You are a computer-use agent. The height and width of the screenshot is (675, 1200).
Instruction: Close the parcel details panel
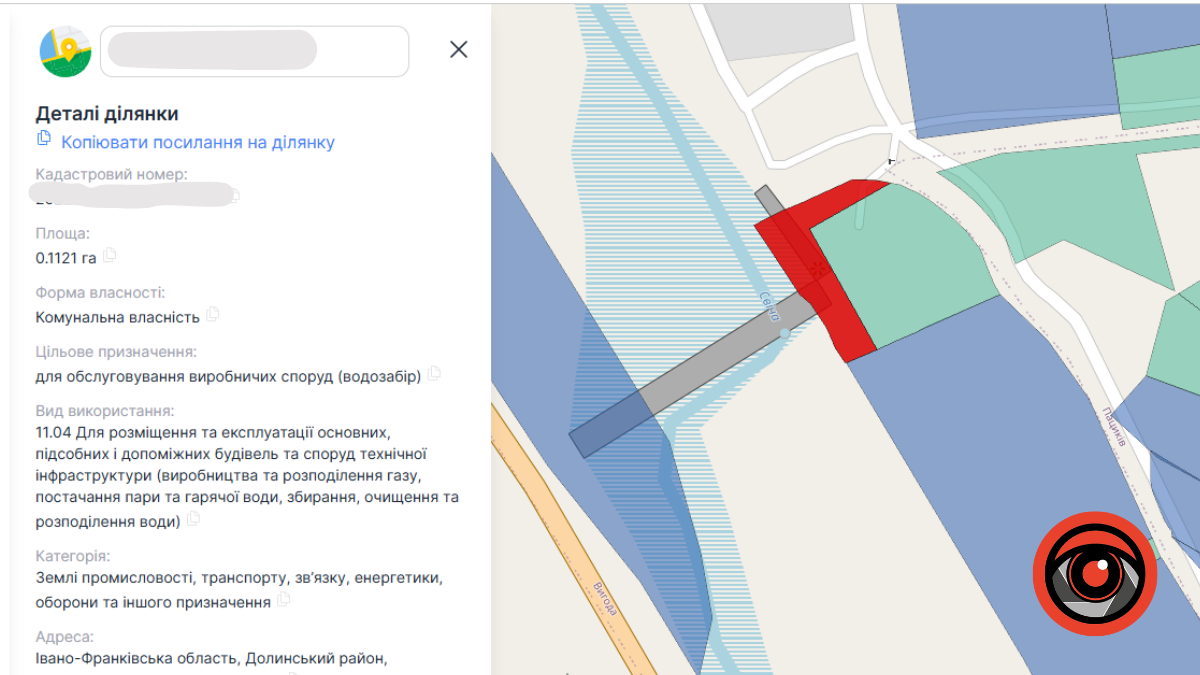tap(459, 50)
